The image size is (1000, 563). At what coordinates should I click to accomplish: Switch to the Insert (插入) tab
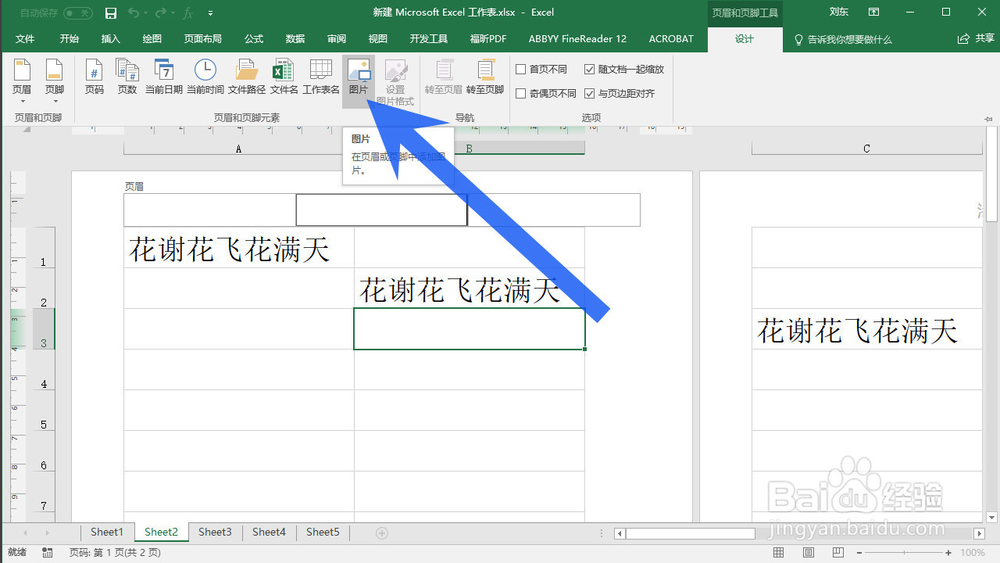point(110,39)
